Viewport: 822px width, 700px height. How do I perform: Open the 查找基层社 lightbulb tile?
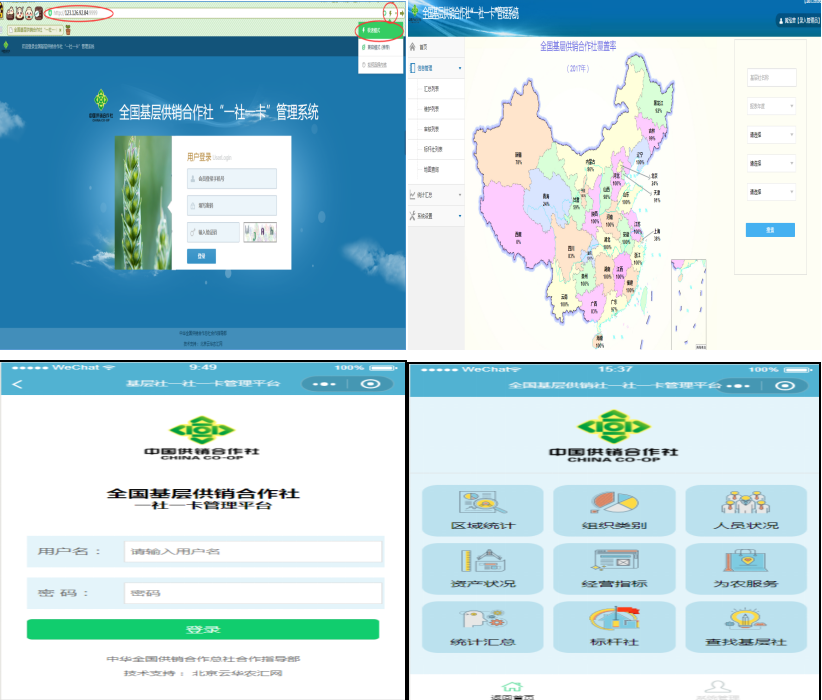pyautogui.click(x=746, y=627)
